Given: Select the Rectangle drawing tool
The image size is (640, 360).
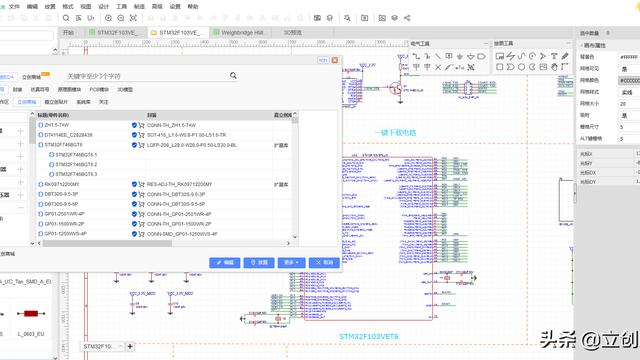Looking at the screenshot, I should (500, 67).
